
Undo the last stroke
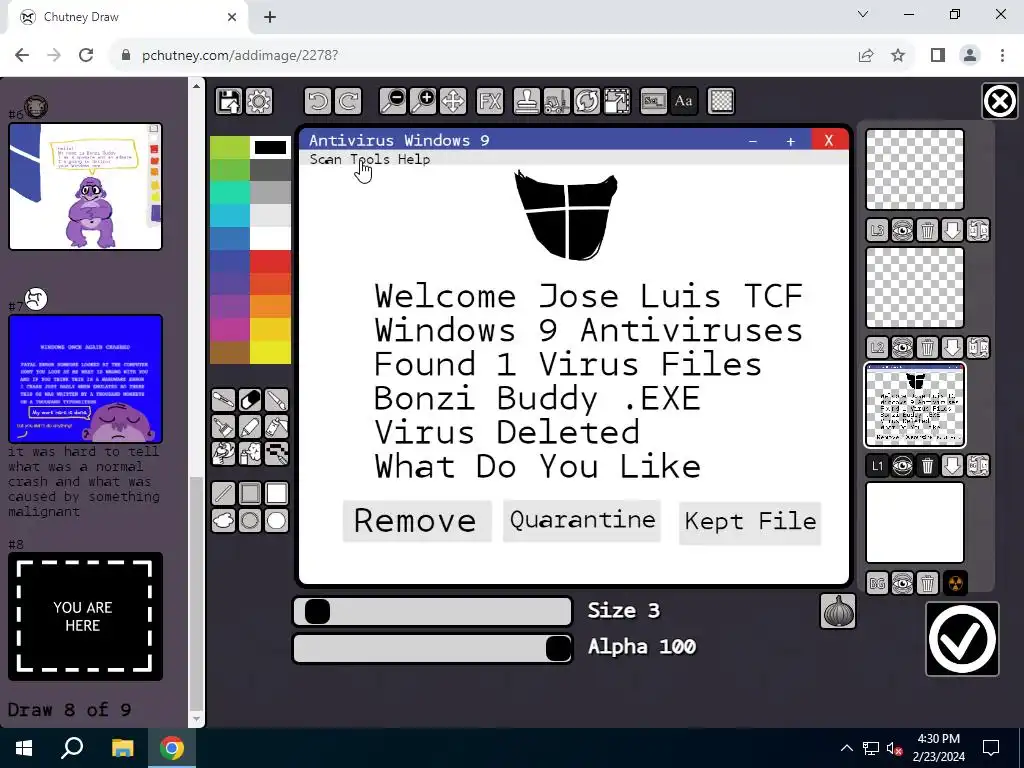coord(318,101)
